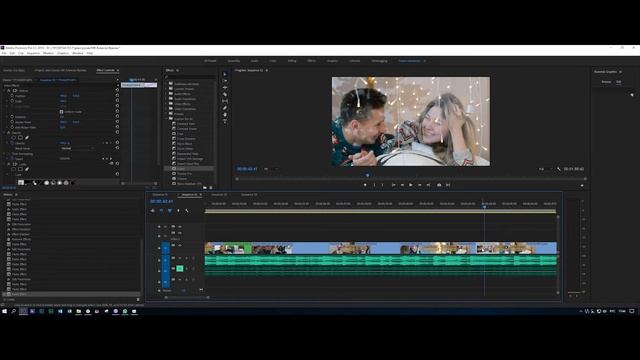Choose the Hand tool
This screenshot has width=640, height=360.
click(225, 115)
